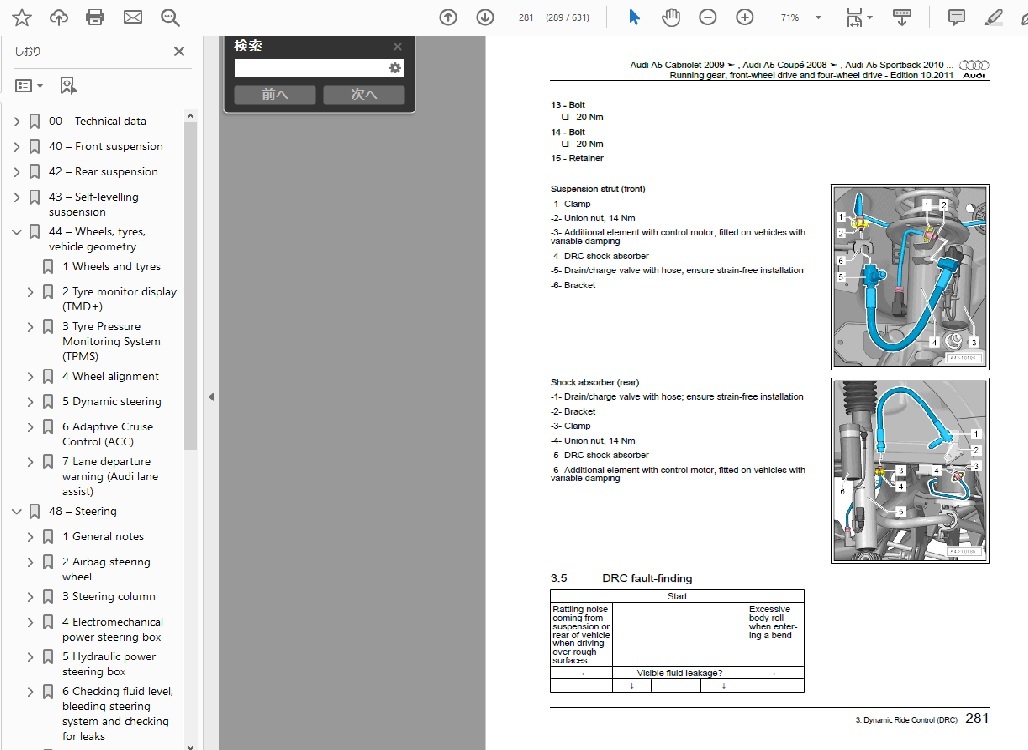Go to next page with down arrow
The width and height of the screenshot is (1028, 750).
(x=485, y=18)
